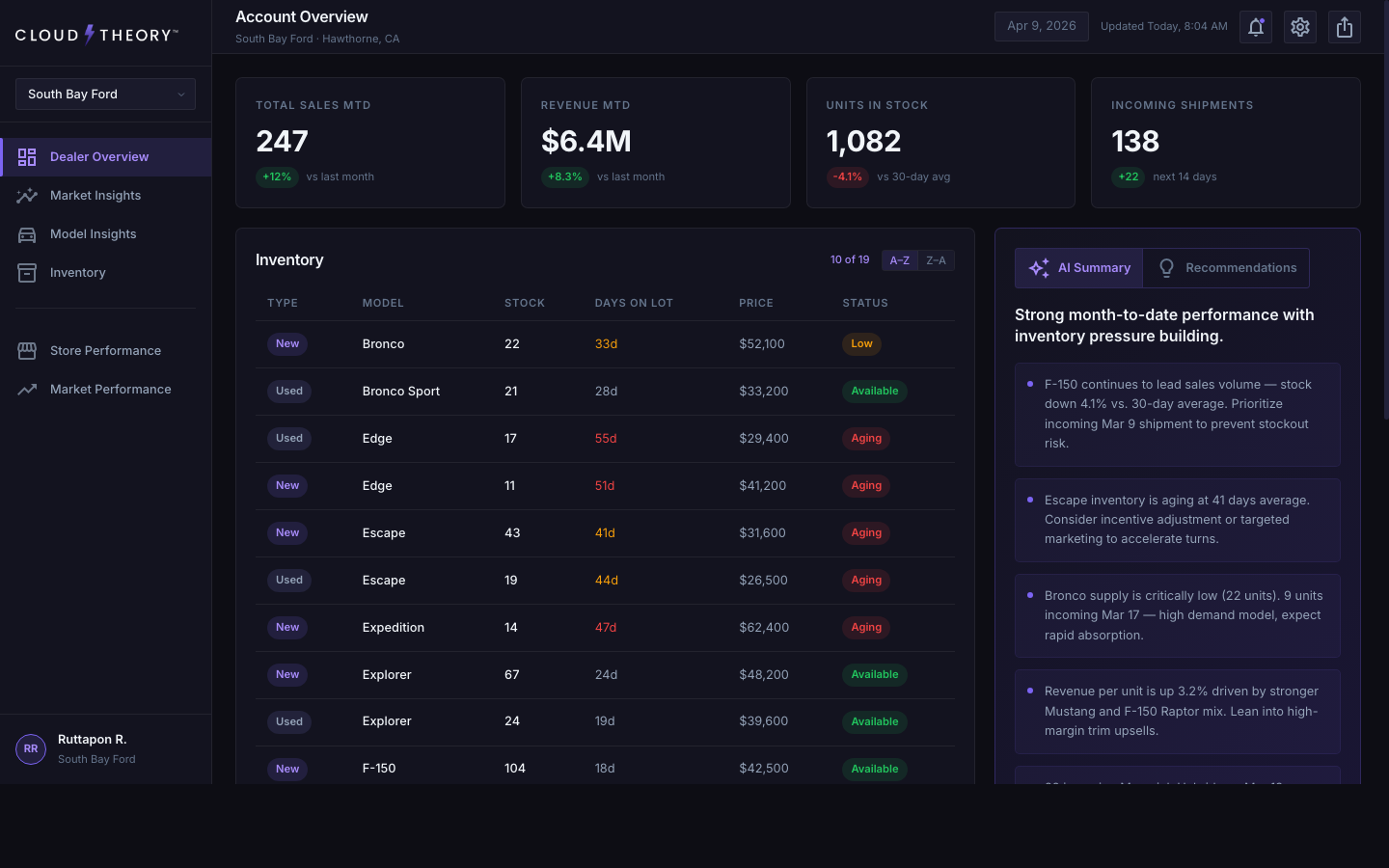Open the South Bay Ford dealer dropdown
The height and width of the screenshot is (868, 1389).
click(104, 94)
